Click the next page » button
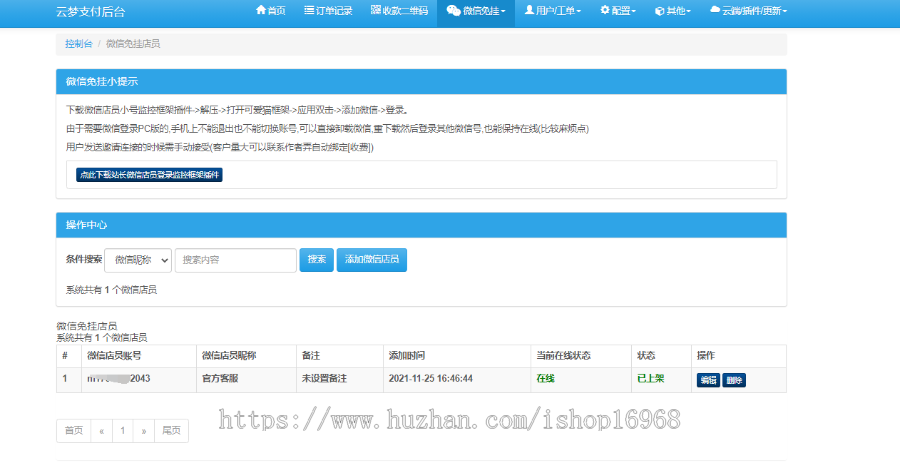This screenshot has height=468, width=900. point(144,431)
